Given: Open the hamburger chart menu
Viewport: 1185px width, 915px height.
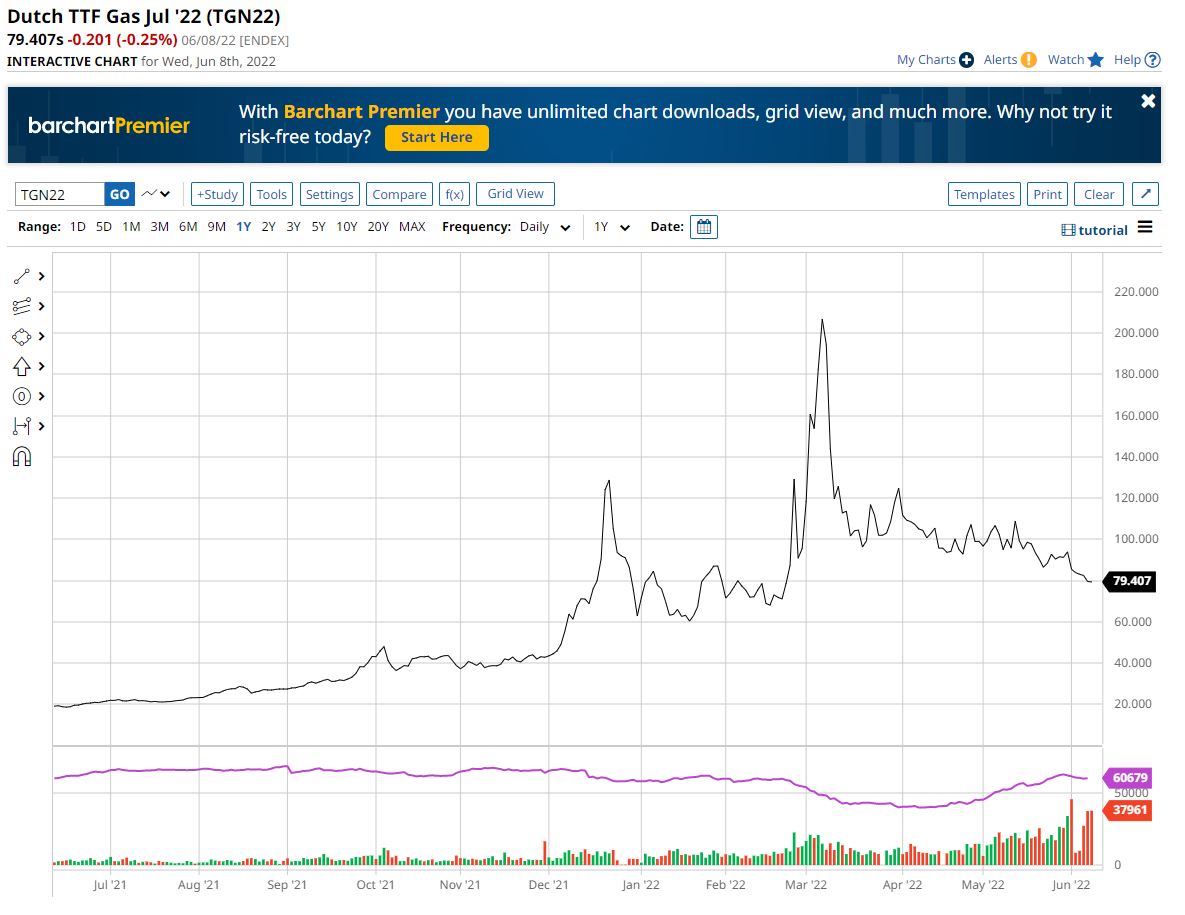Looking at the screenshot, I should pos(1145,228).
